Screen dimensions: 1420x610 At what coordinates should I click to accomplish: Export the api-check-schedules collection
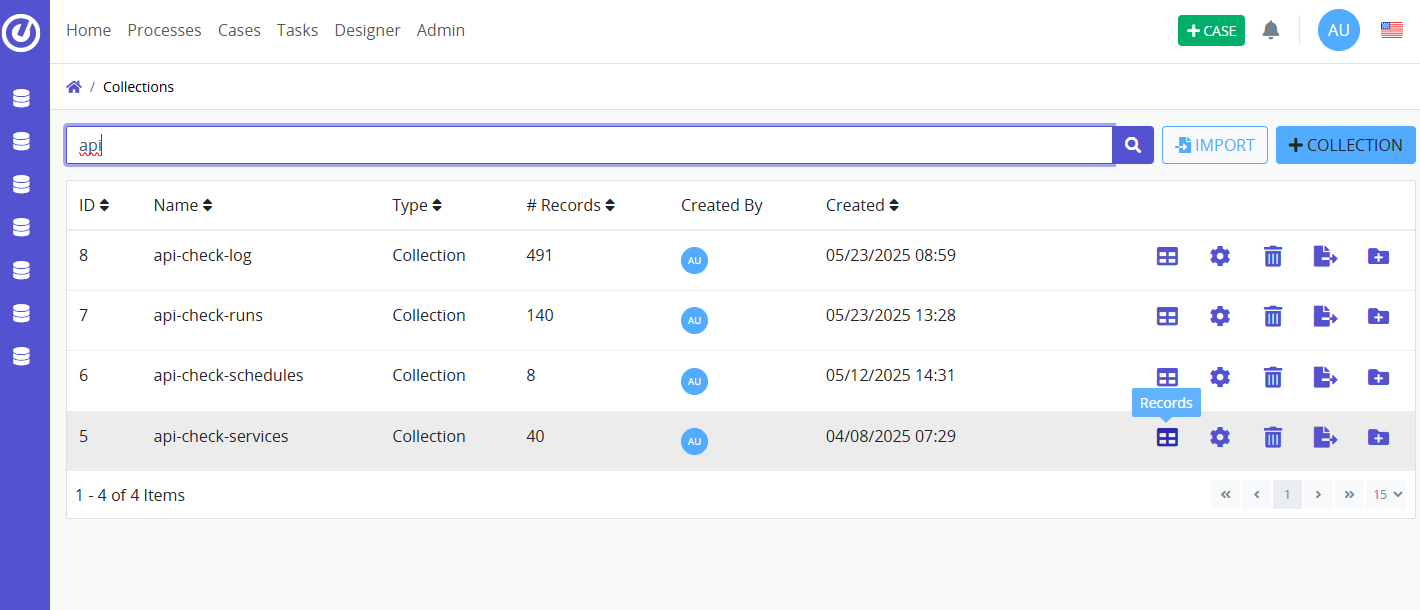pos(1325,377)
